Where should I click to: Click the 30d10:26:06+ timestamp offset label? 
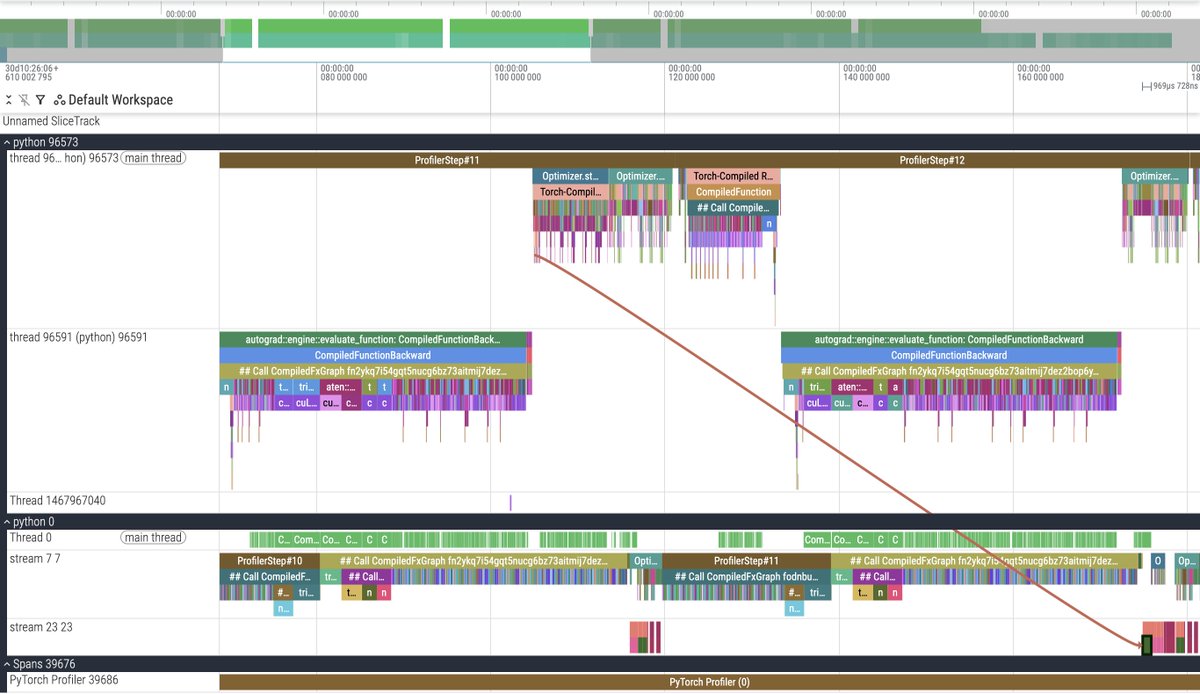coord(32,68)
